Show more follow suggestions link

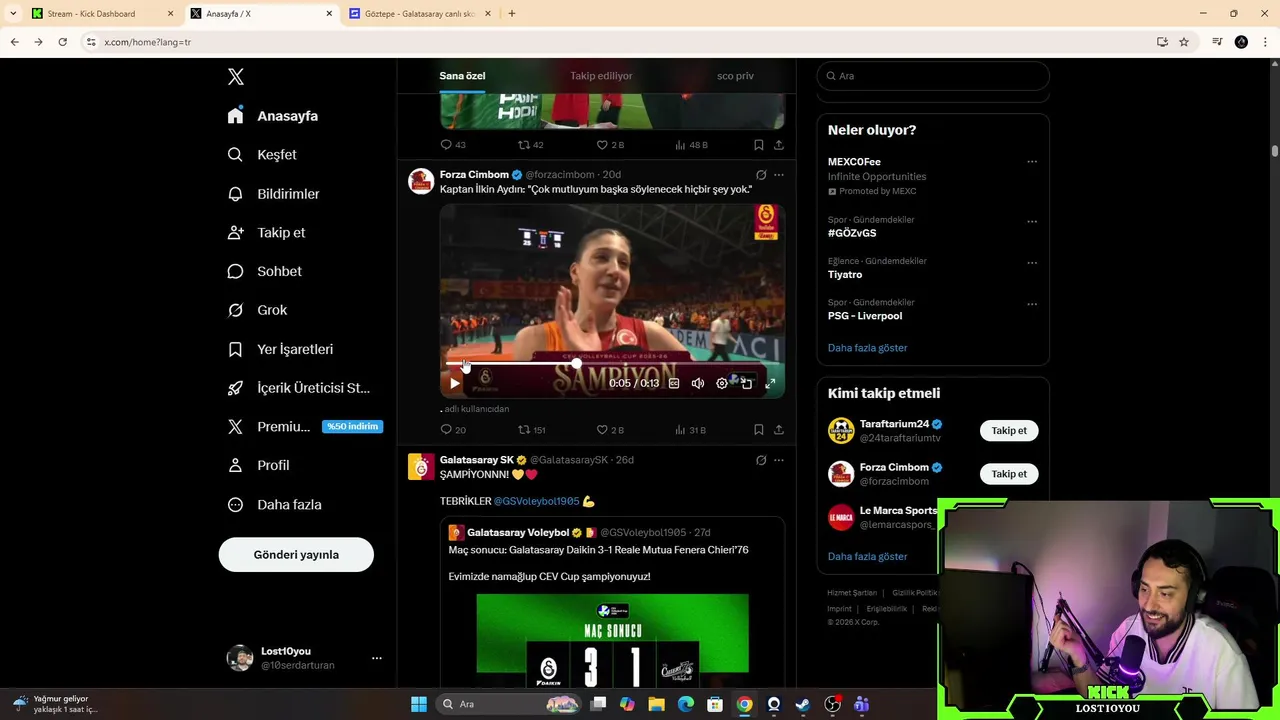point(868,557)
